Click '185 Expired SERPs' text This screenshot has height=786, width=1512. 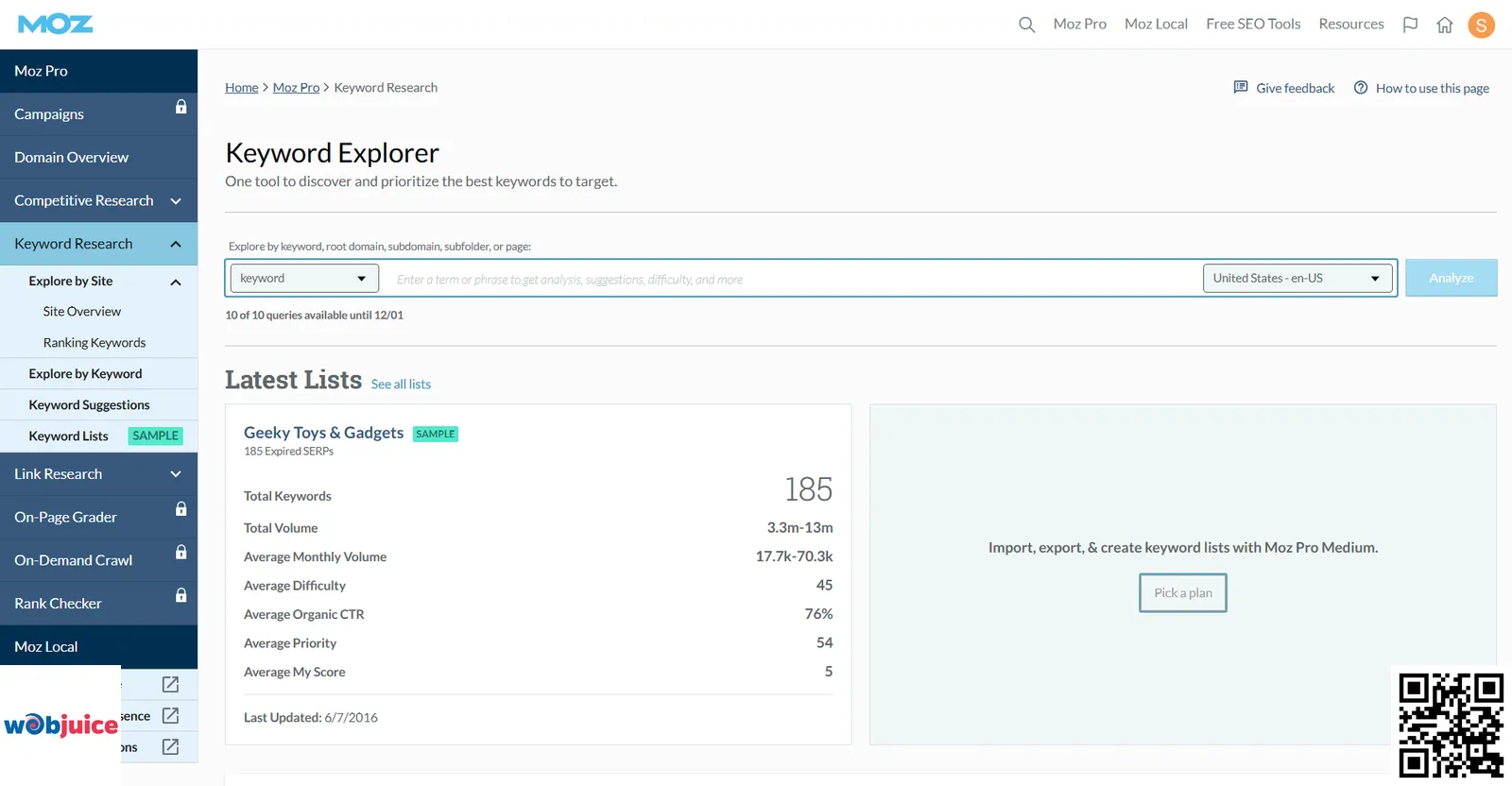coord(288,452)
